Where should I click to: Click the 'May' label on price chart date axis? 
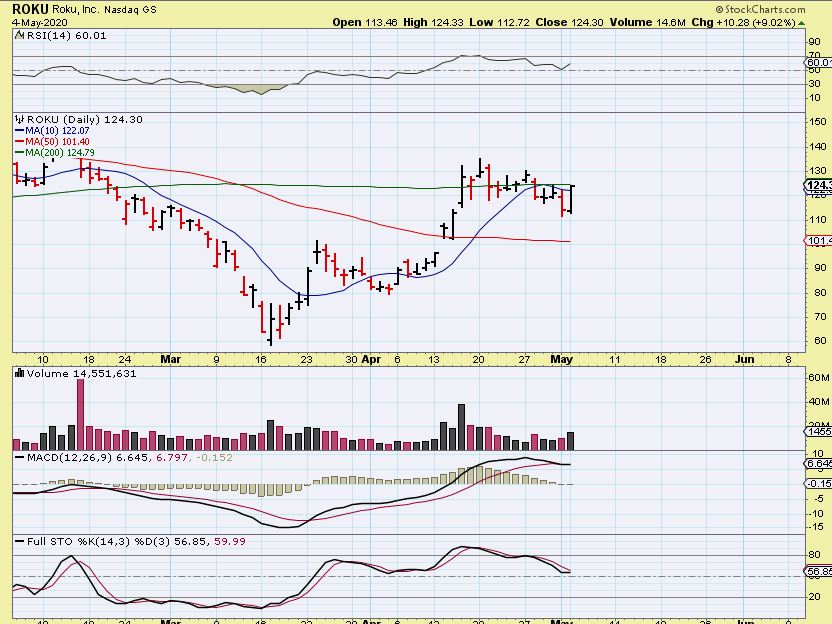click(561, 359)
